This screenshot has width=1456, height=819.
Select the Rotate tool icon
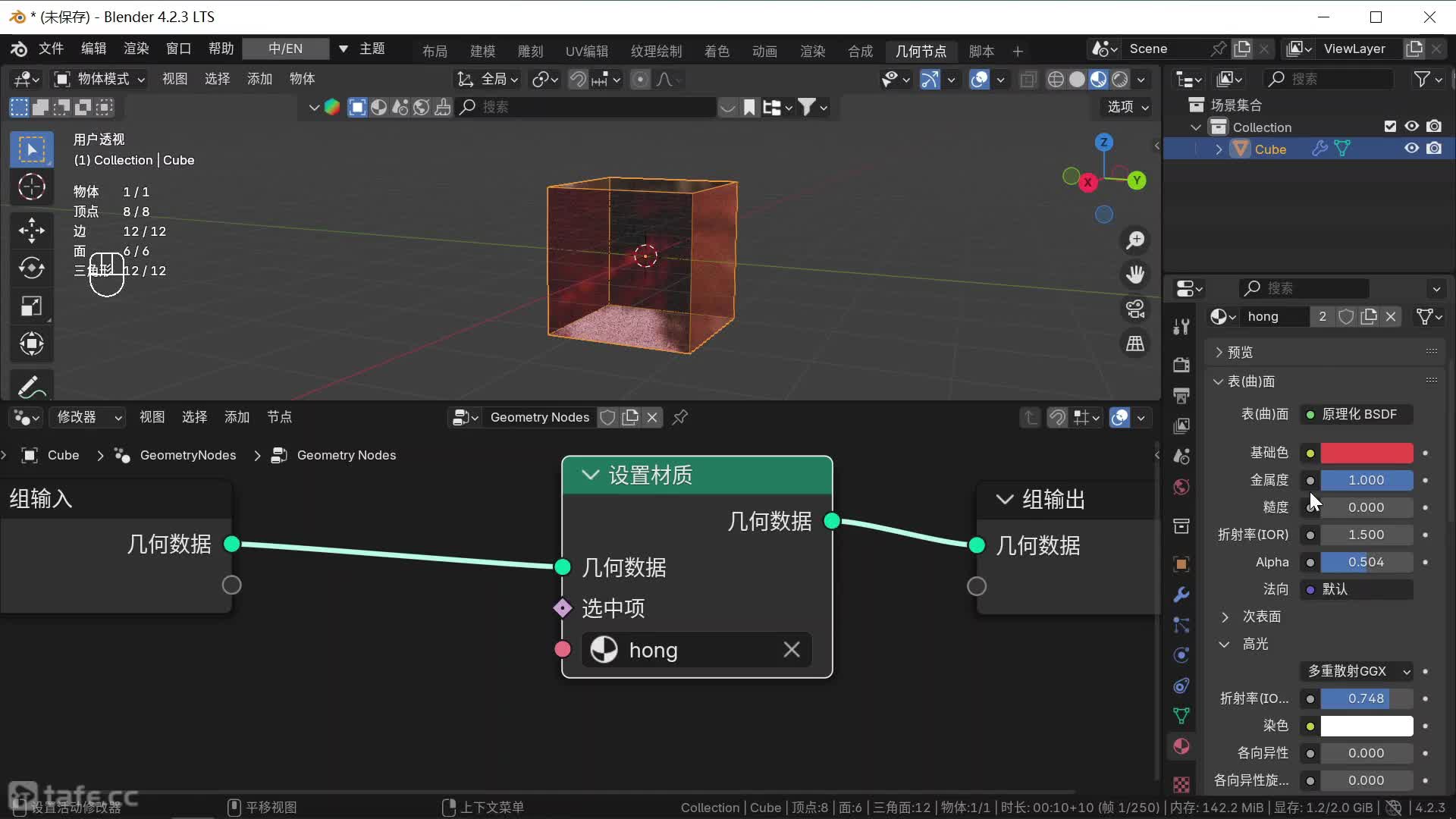tap(31, 268)
